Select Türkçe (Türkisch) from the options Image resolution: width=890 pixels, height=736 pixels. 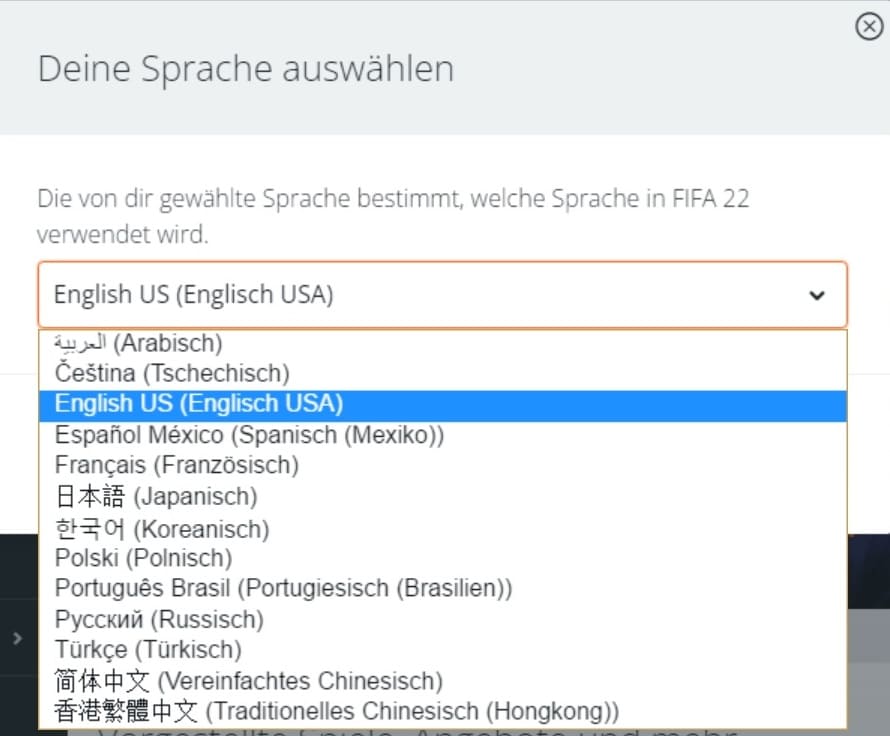pos(146,649)
